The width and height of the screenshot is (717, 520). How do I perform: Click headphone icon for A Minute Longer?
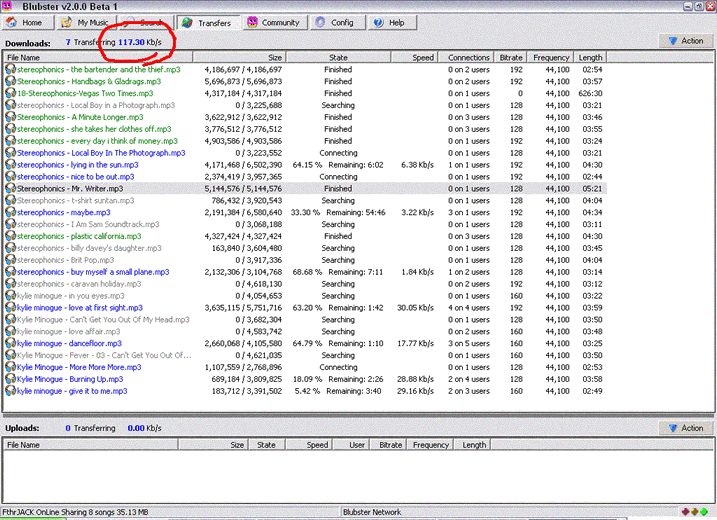[10, 117]
